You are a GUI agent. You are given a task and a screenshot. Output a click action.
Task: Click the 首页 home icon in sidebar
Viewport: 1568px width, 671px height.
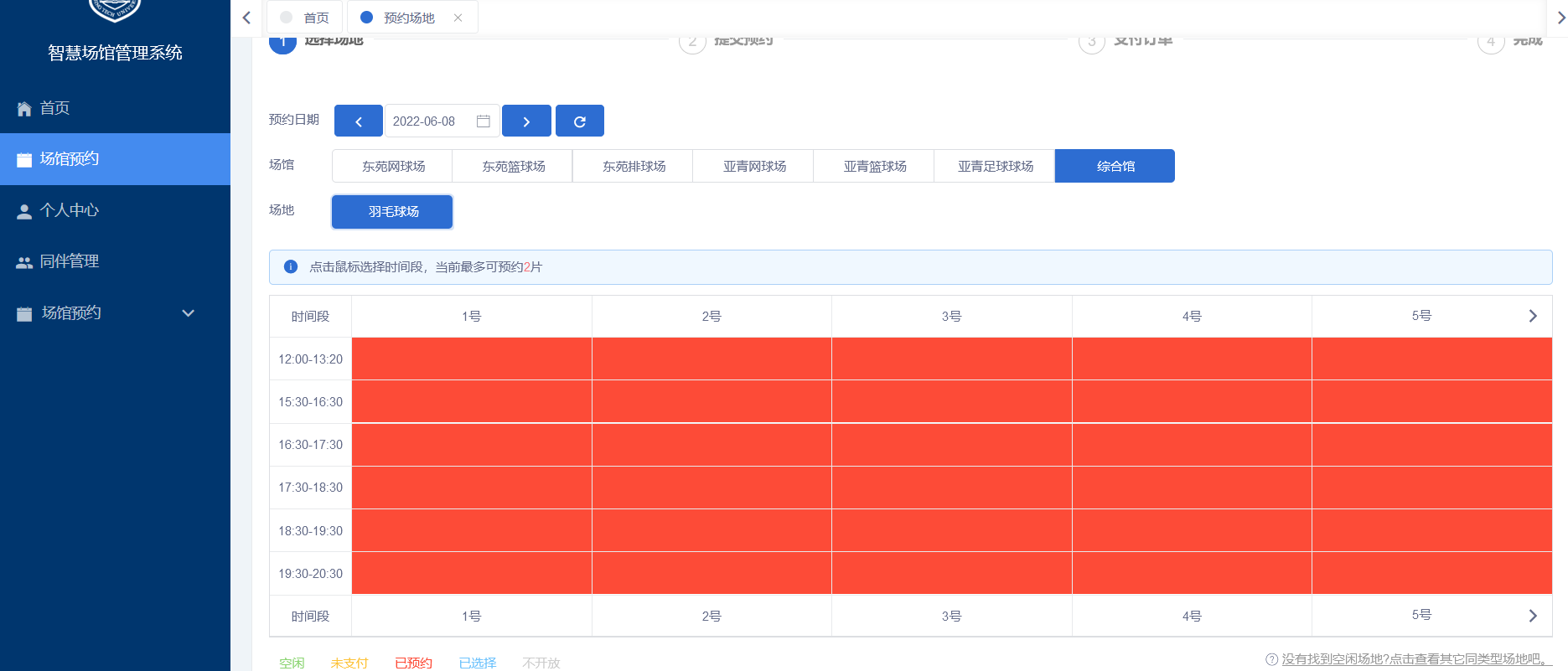click(24, 109)
